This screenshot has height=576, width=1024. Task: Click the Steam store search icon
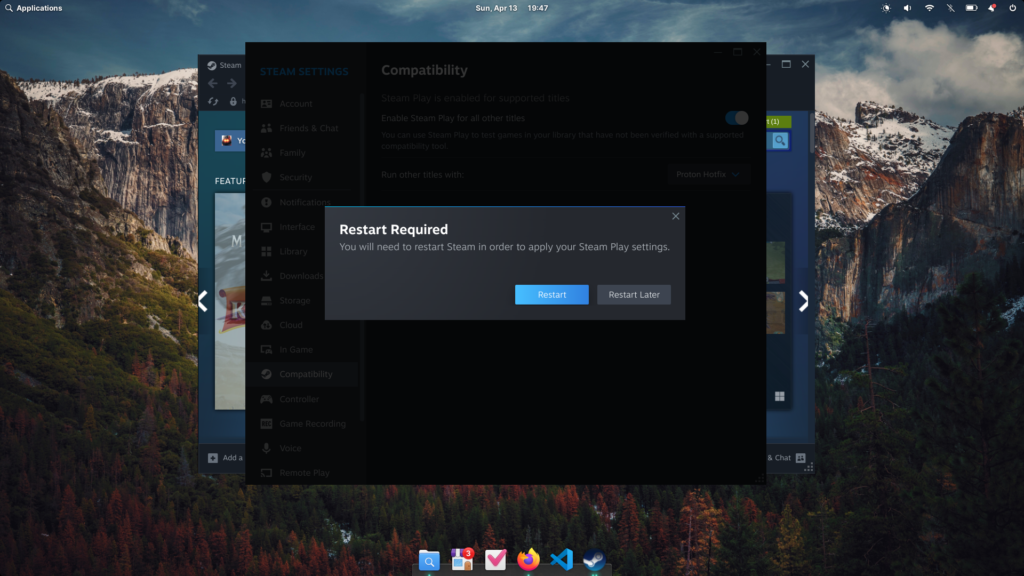click(x=780, y=140)
